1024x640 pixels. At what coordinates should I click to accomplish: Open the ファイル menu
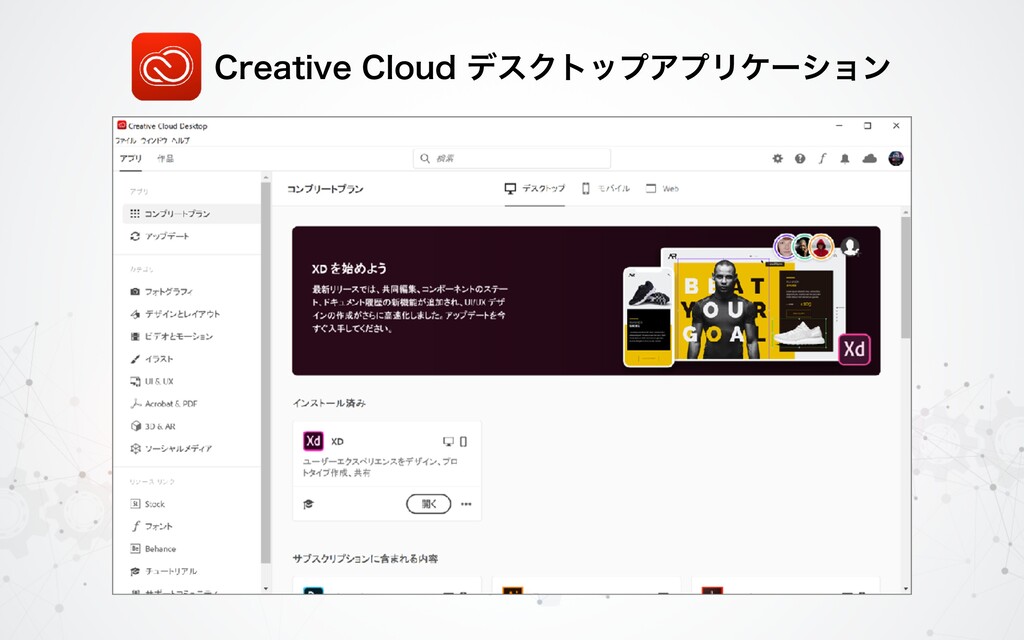click(125, 140)
